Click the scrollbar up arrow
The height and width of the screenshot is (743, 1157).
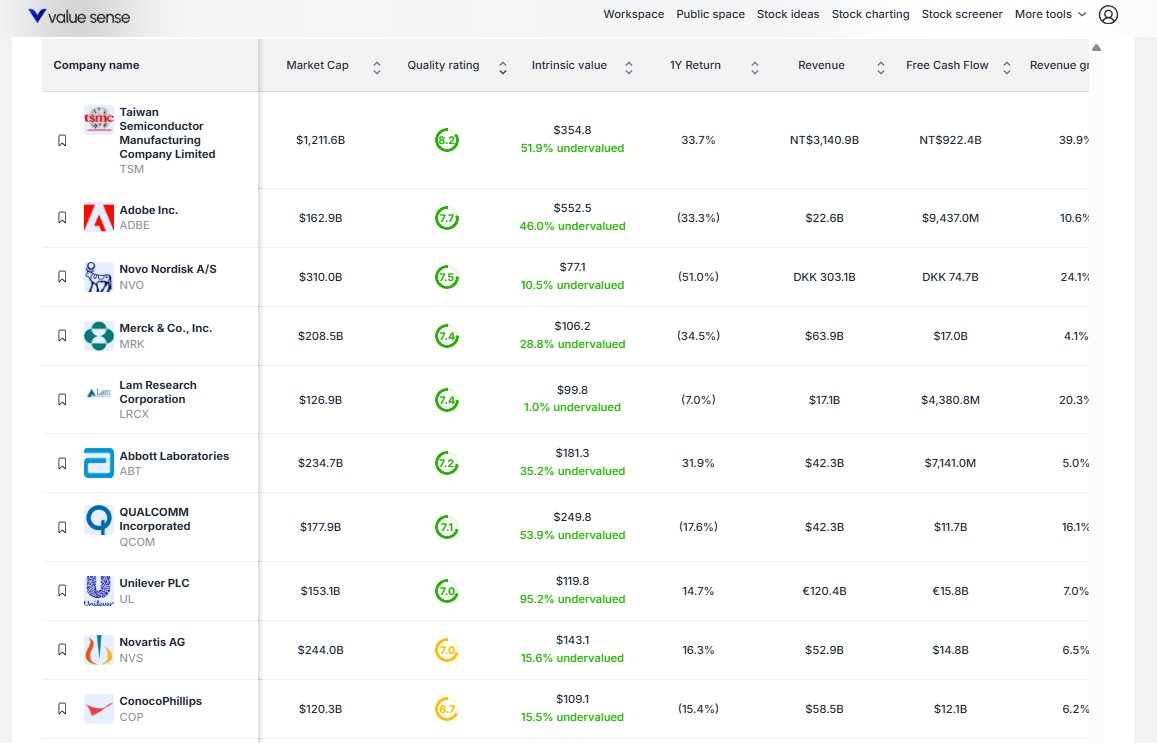(1096, 47)
